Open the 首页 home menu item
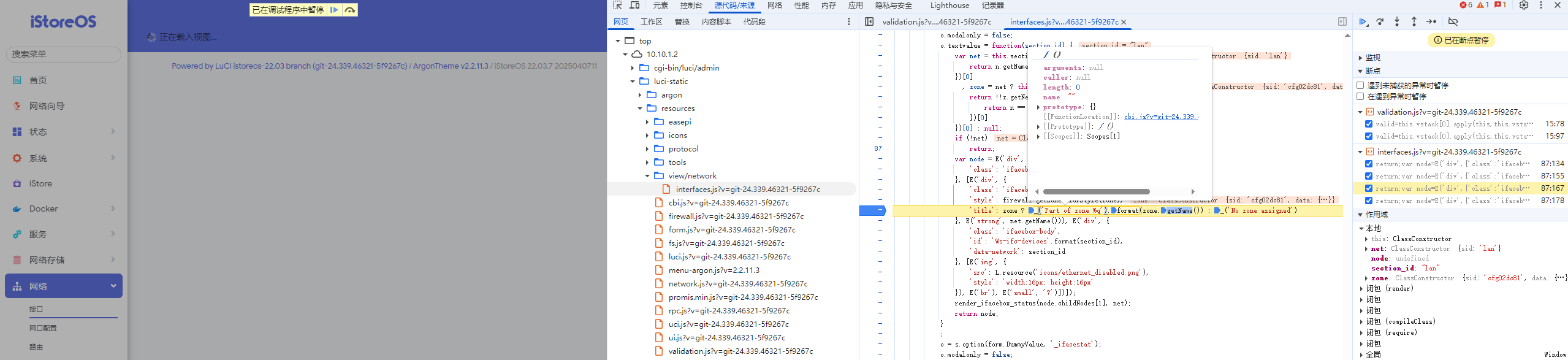 38,80
